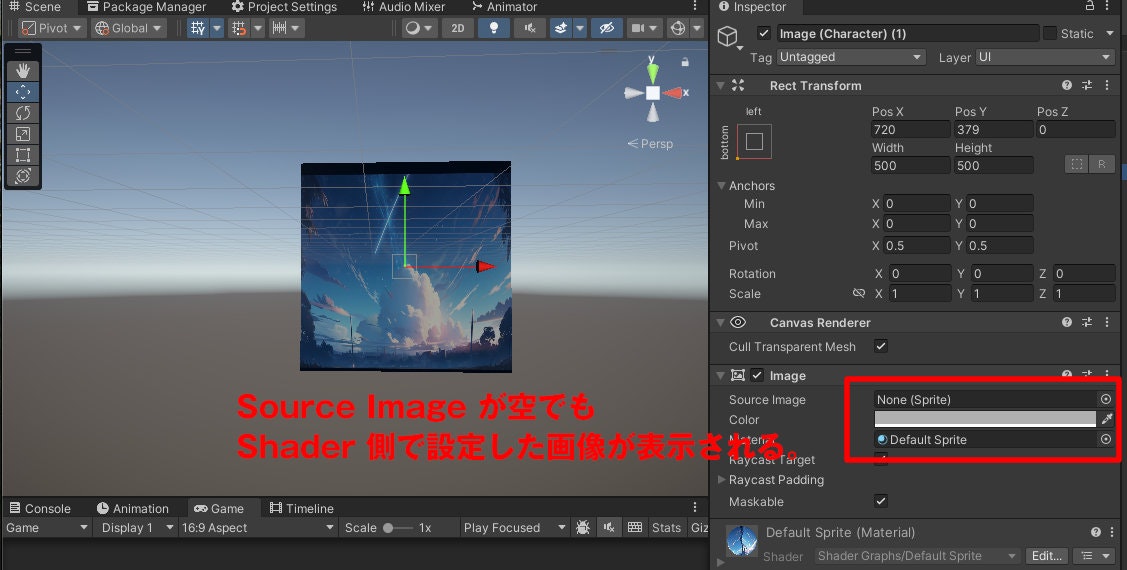Switch to Console tab
The height and width of the screenshot is (570, 1127).
pos(40,508)
